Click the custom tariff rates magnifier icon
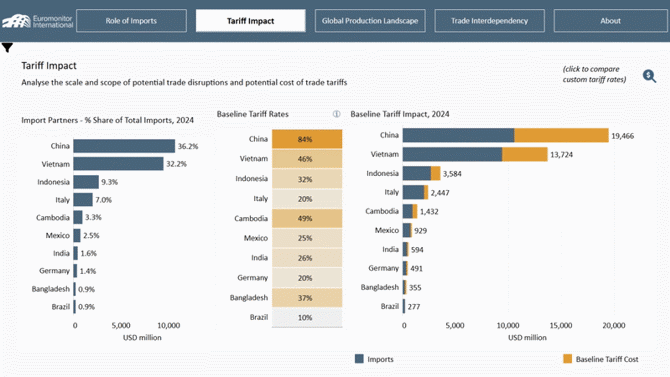The height and width of the screenshot is (377, 670). pyautogui.click(x=649, y=76)
